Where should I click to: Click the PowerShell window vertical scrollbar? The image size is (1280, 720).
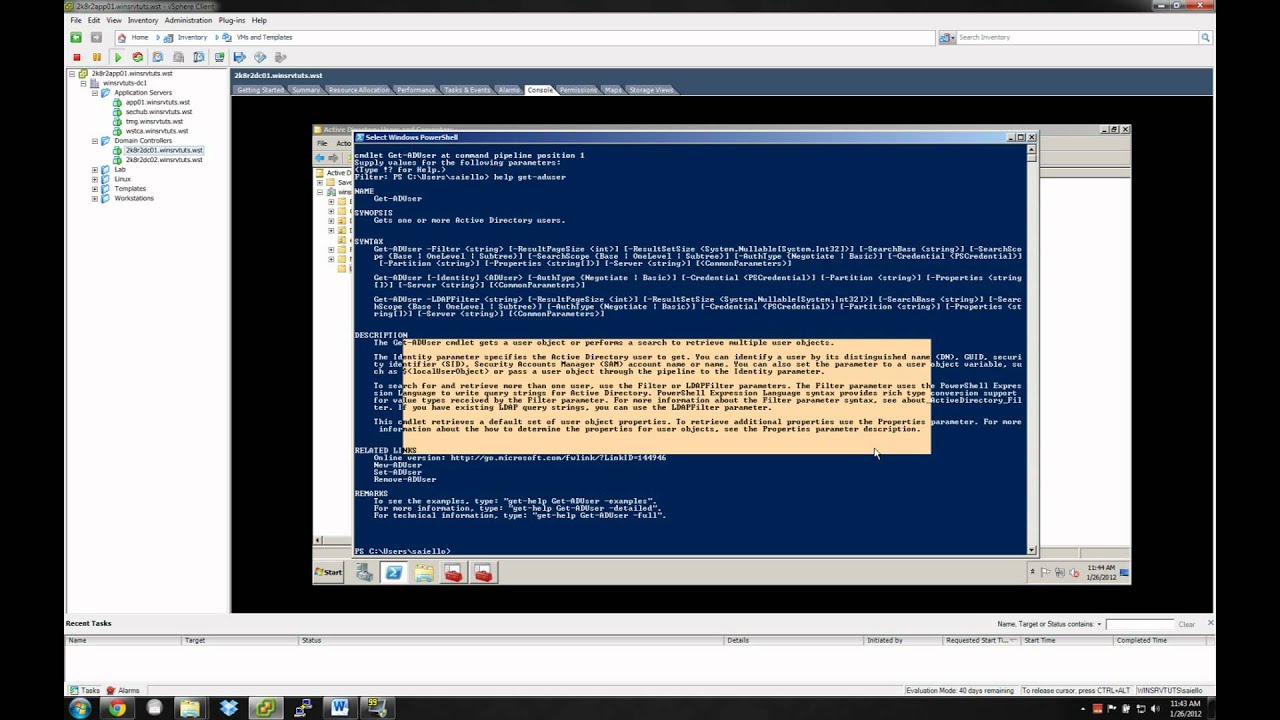(1032, 348)
